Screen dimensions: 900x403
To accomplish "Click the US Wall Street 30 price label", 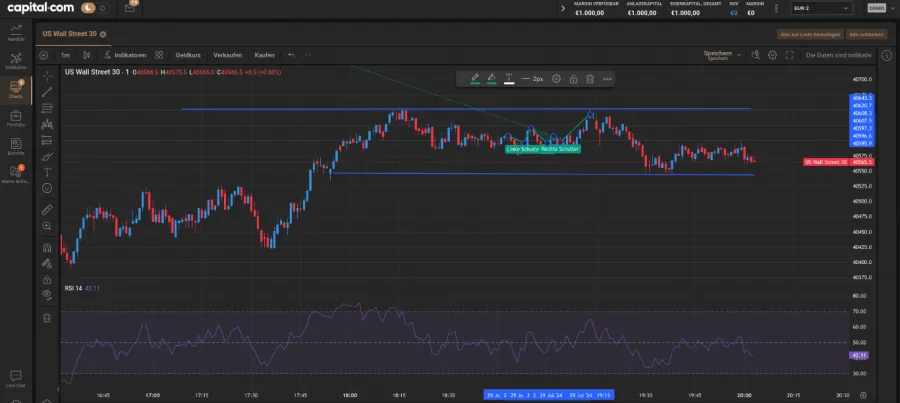I will click(x=825, y=162).
